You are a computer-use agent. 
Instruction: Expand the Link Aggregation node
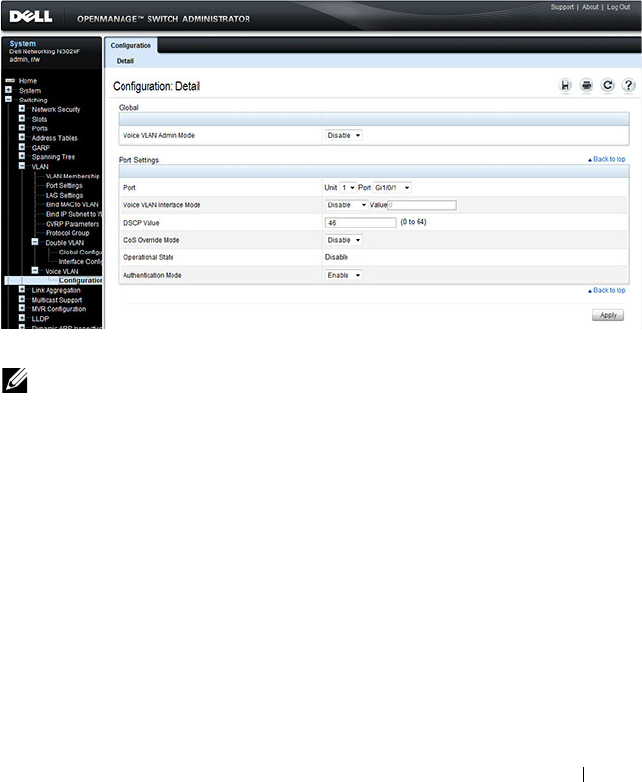[22, 289]
